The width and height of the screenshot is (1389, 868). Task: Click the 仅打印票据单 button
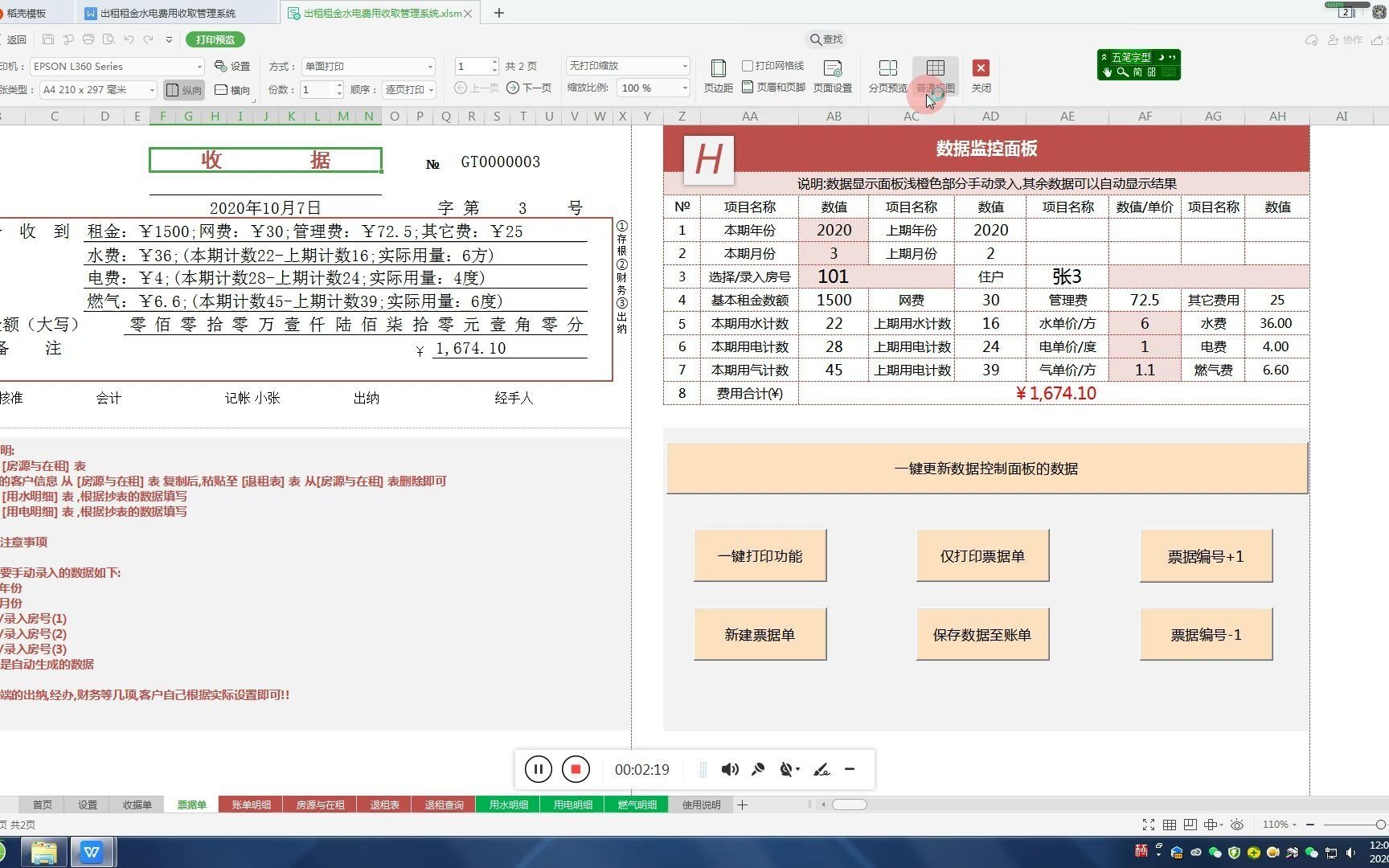(982, 556)
